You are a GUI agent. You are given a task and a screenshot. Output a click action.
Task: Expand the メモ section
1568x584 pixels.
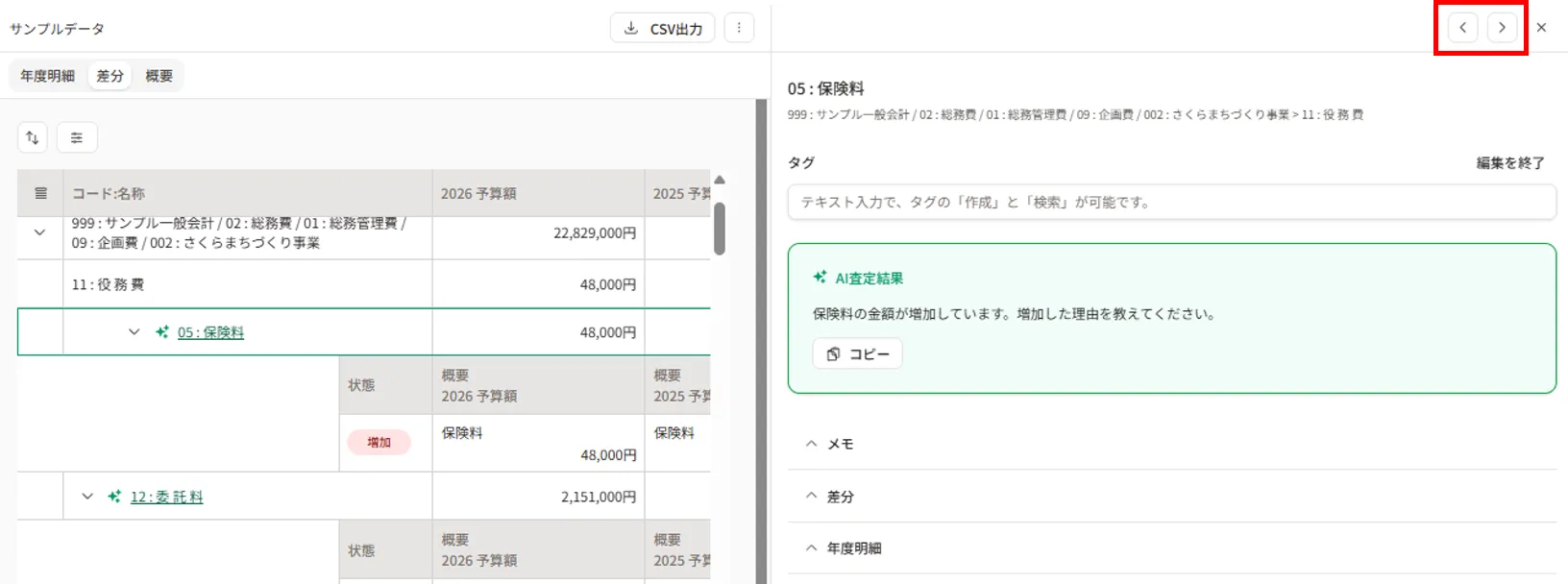click(1172, 444)
